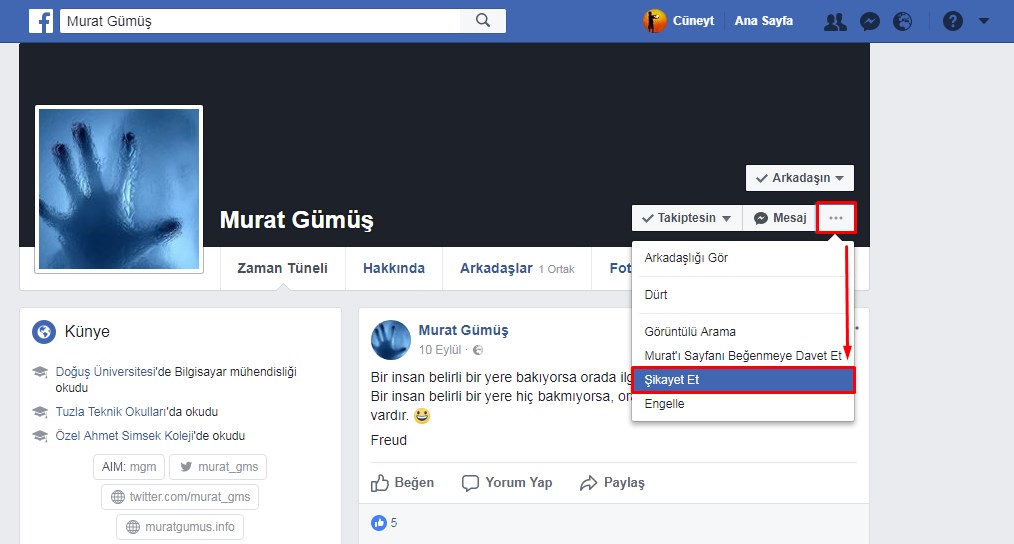The image size is (1014, 544).
Task: Open Messenger icon in top bar
Action: pyautogui.click(x=870, y=21)
